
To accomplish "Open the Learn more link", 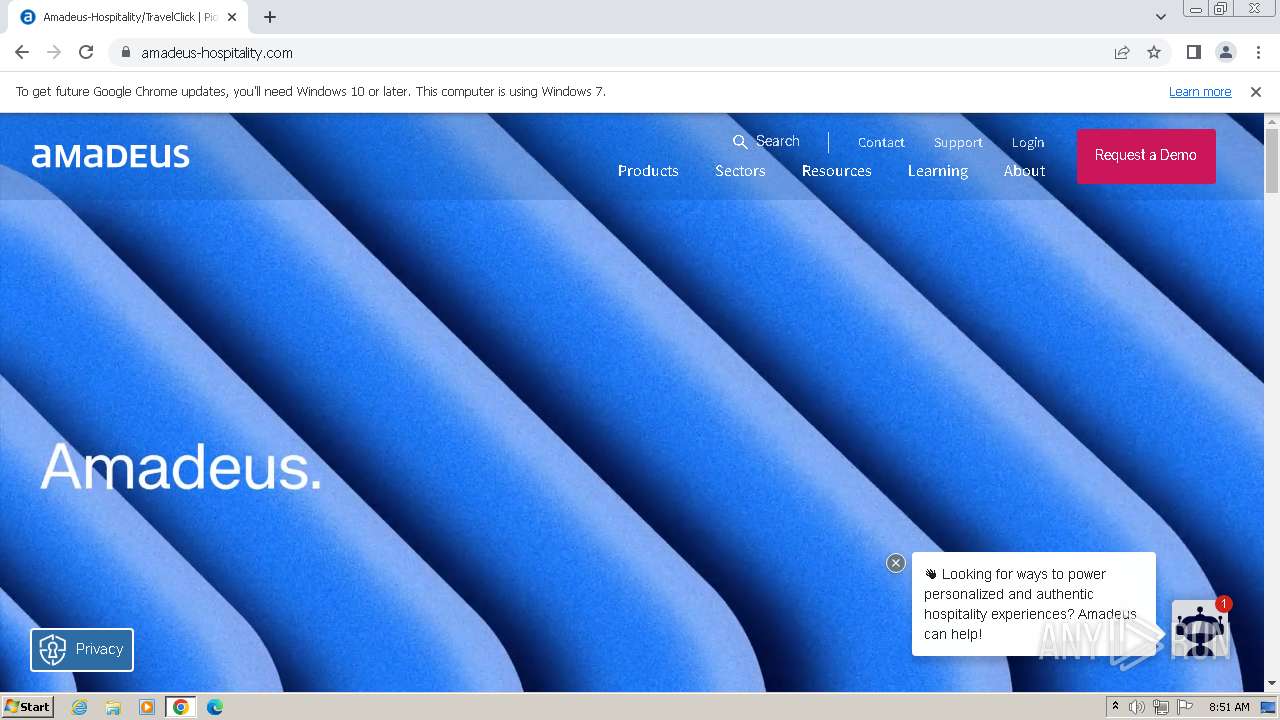I will (x=1200, y=92).
